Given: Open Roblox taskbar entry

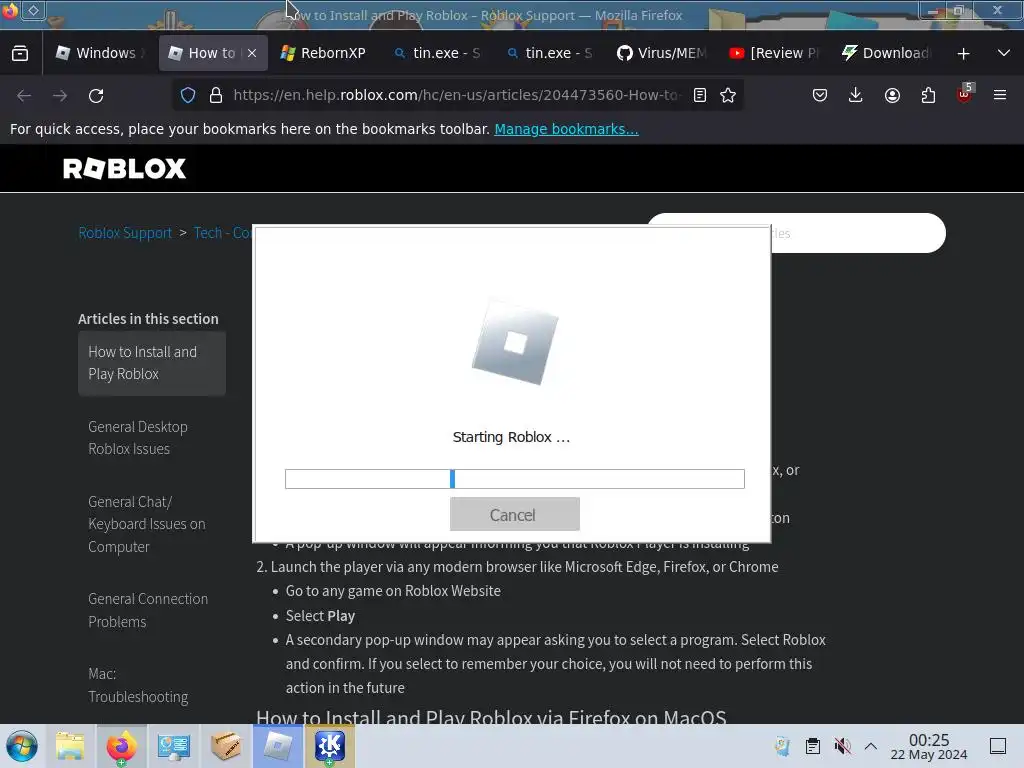Looking at the screenshot, I should tap(278, 746).
